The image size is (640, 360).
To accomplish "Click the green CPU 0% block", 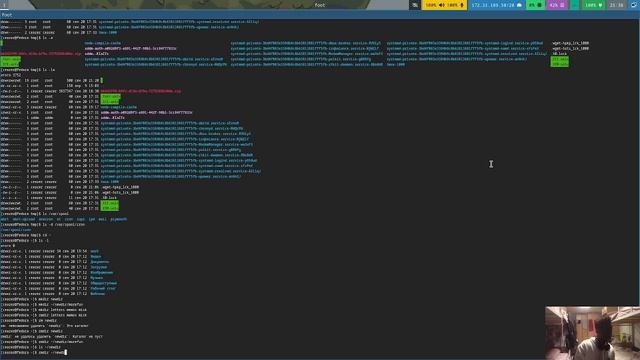I will point(535,5).
